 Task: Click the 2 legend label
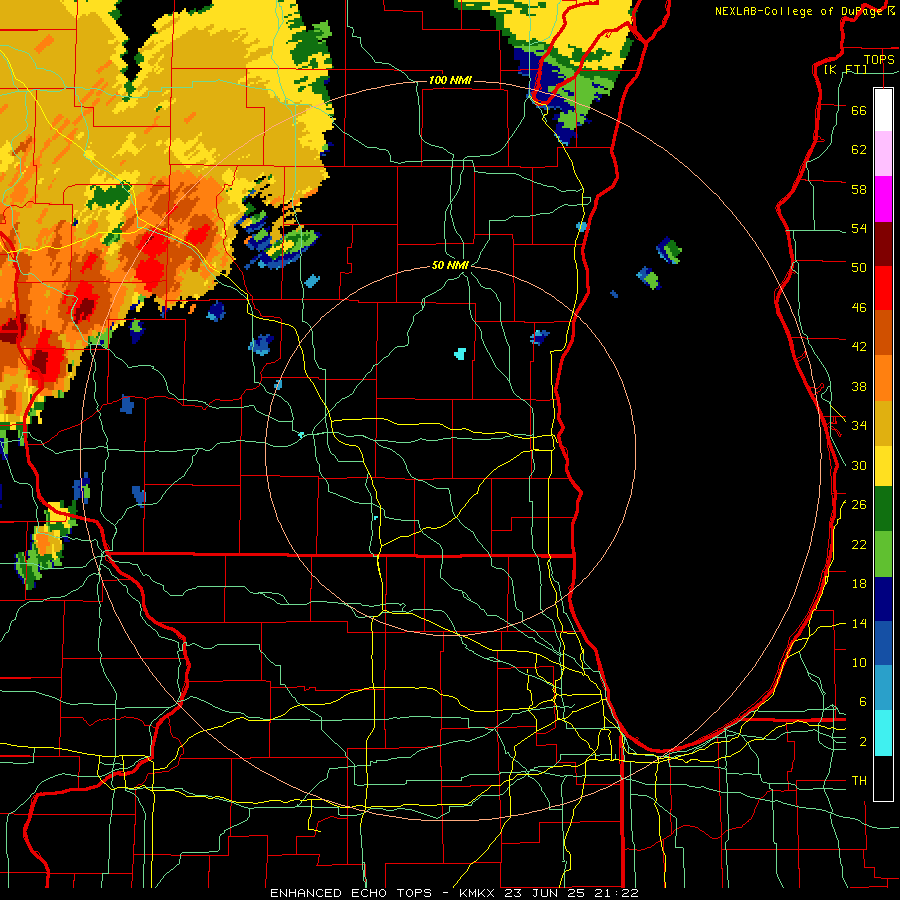pyautogui.click(x=863, y=742)
